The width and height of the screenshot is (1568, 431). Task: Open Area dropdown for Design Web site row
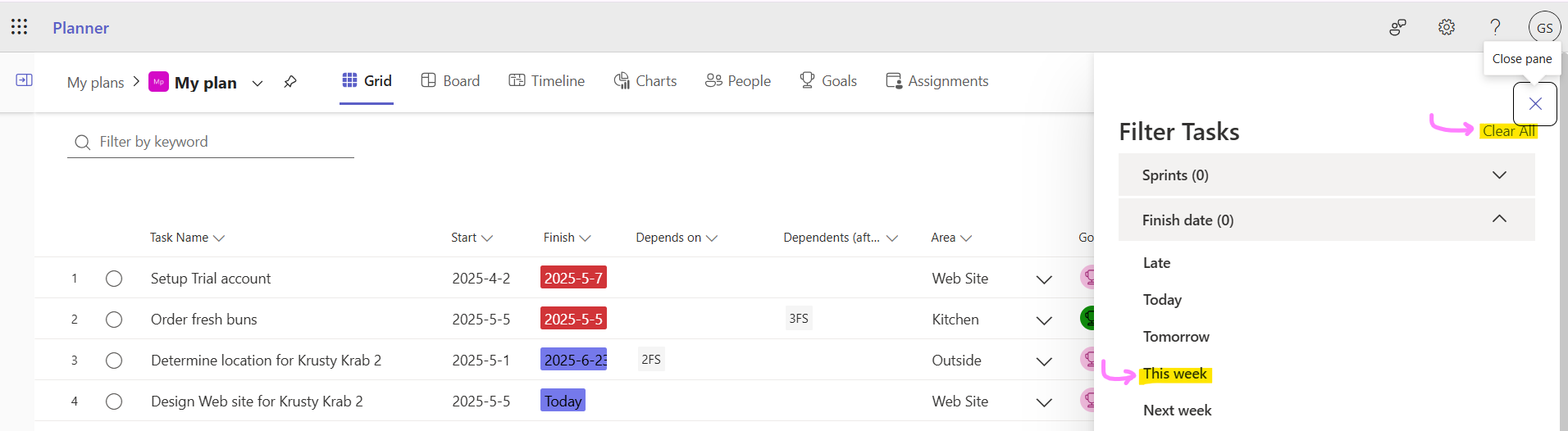(1044, 402)
